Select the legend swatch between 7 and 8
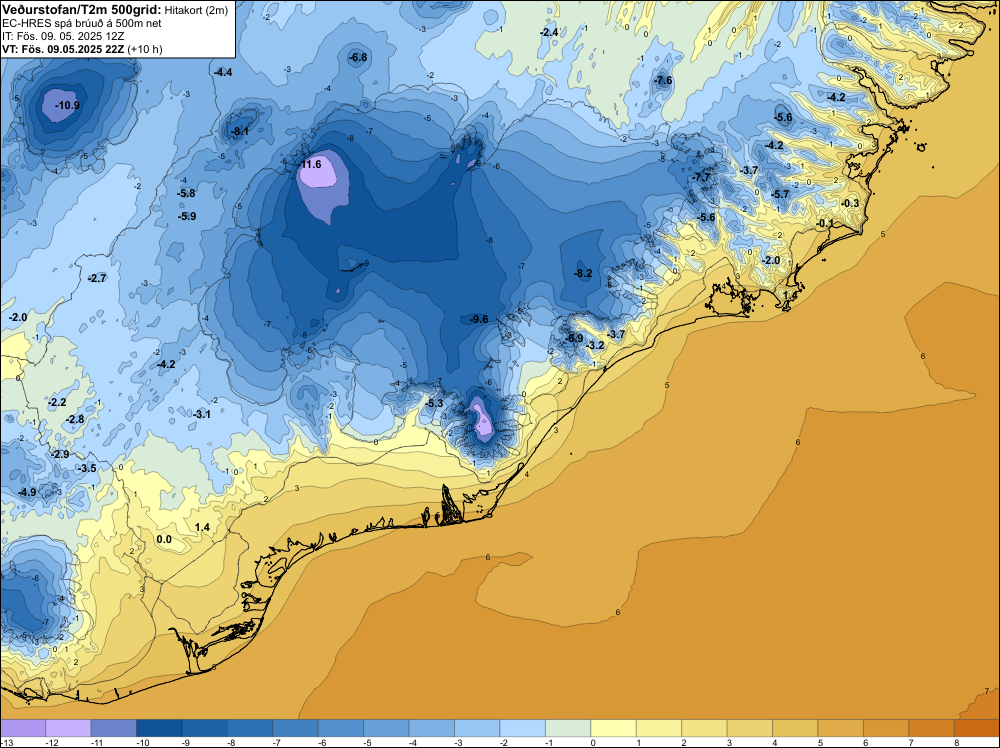This screenshot has height=748, width=1000. 932,728
